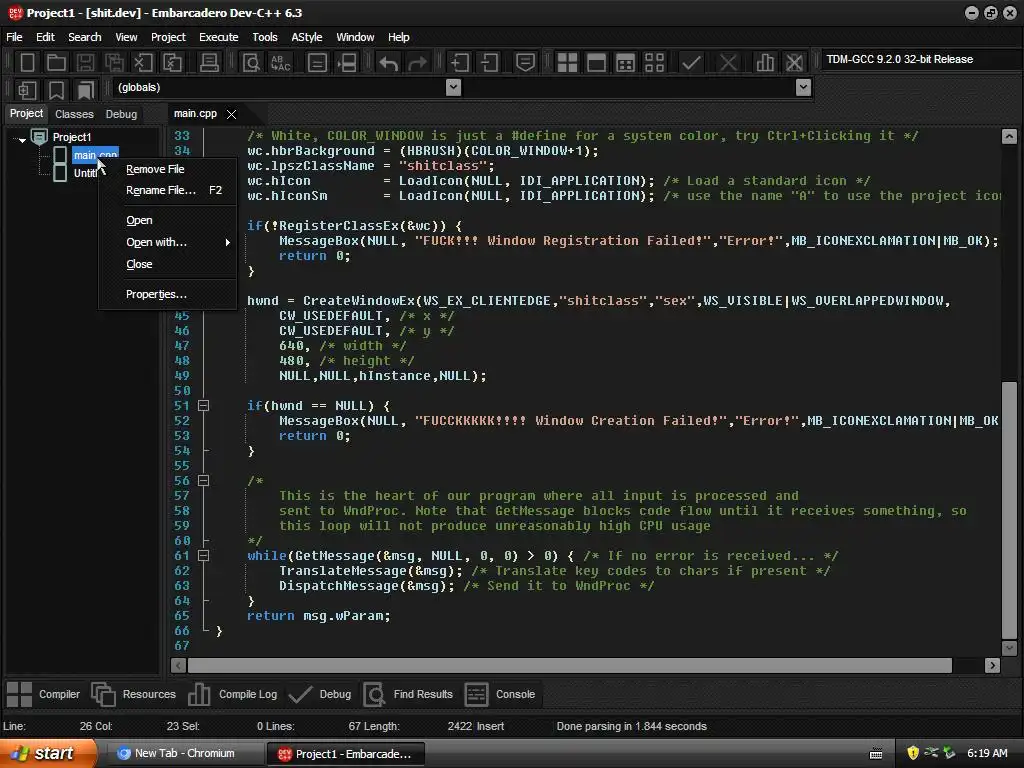Click the Stop Execution X icon
This screenshot has height=768, width=1024.
tap(728, 63)
